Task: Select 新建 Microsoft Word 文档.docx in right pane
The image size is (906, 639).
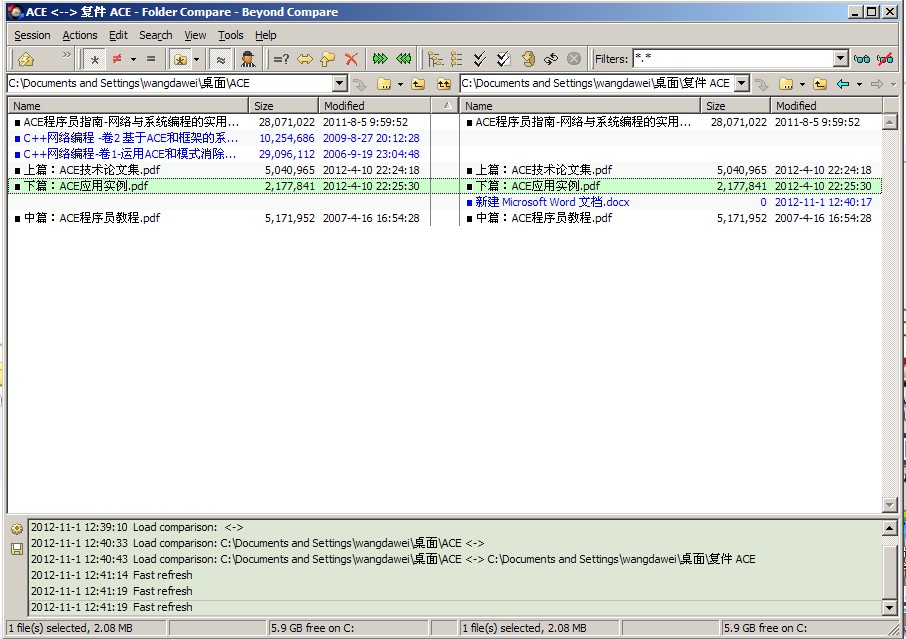Action: pyautogui.click(x=552, y=202)
